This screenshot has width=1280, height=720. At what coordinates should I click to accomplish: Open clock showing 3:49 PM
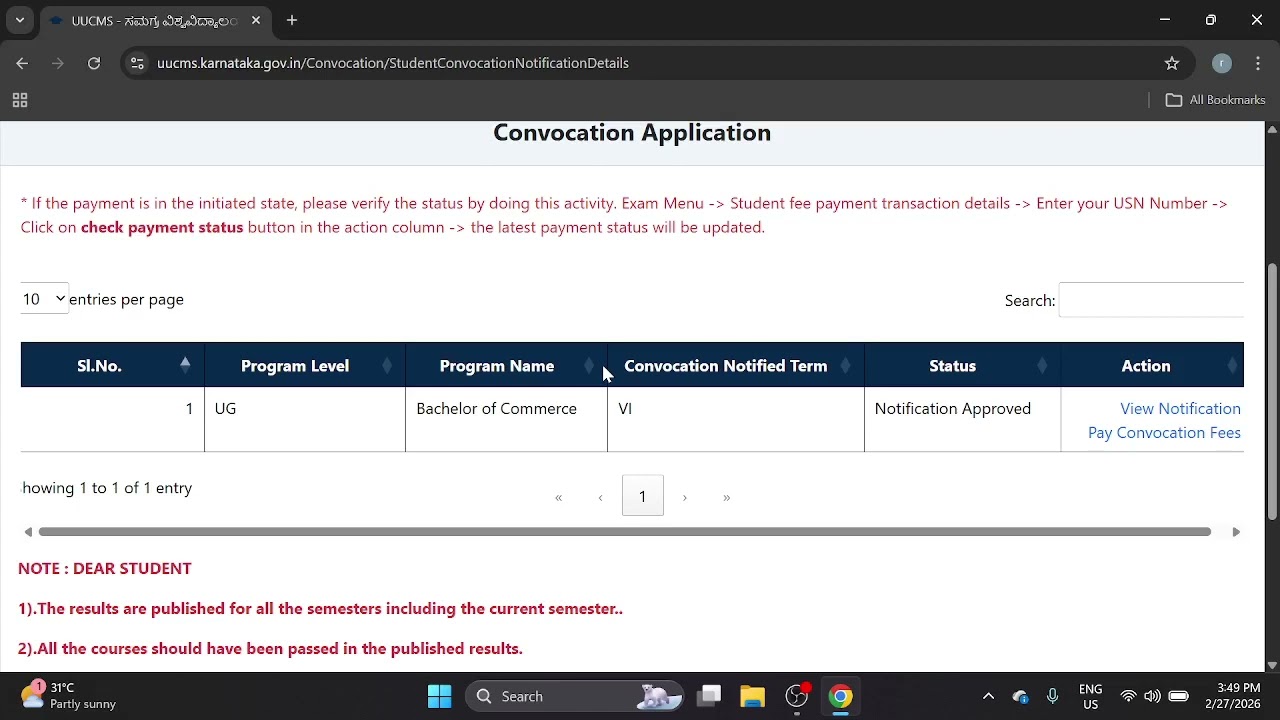1232,696
